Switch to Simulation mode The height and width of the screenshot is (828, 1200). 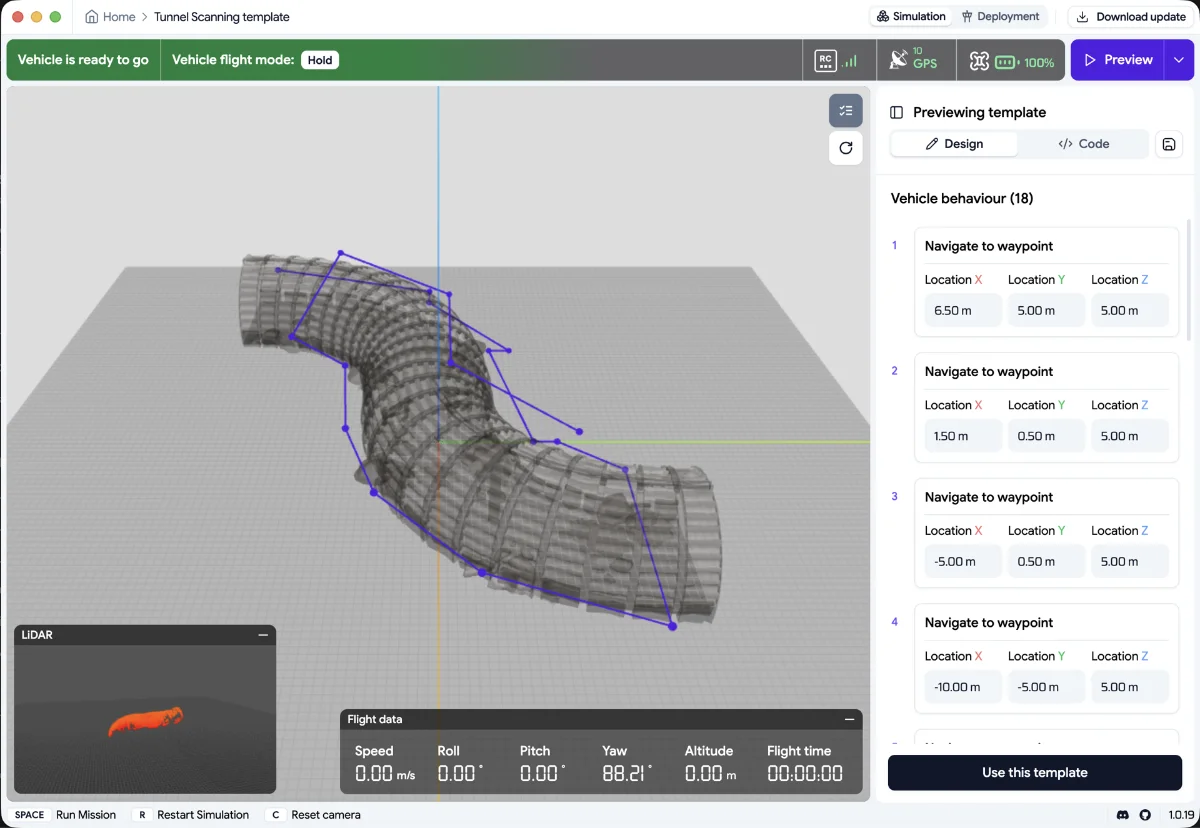(912, 17)
